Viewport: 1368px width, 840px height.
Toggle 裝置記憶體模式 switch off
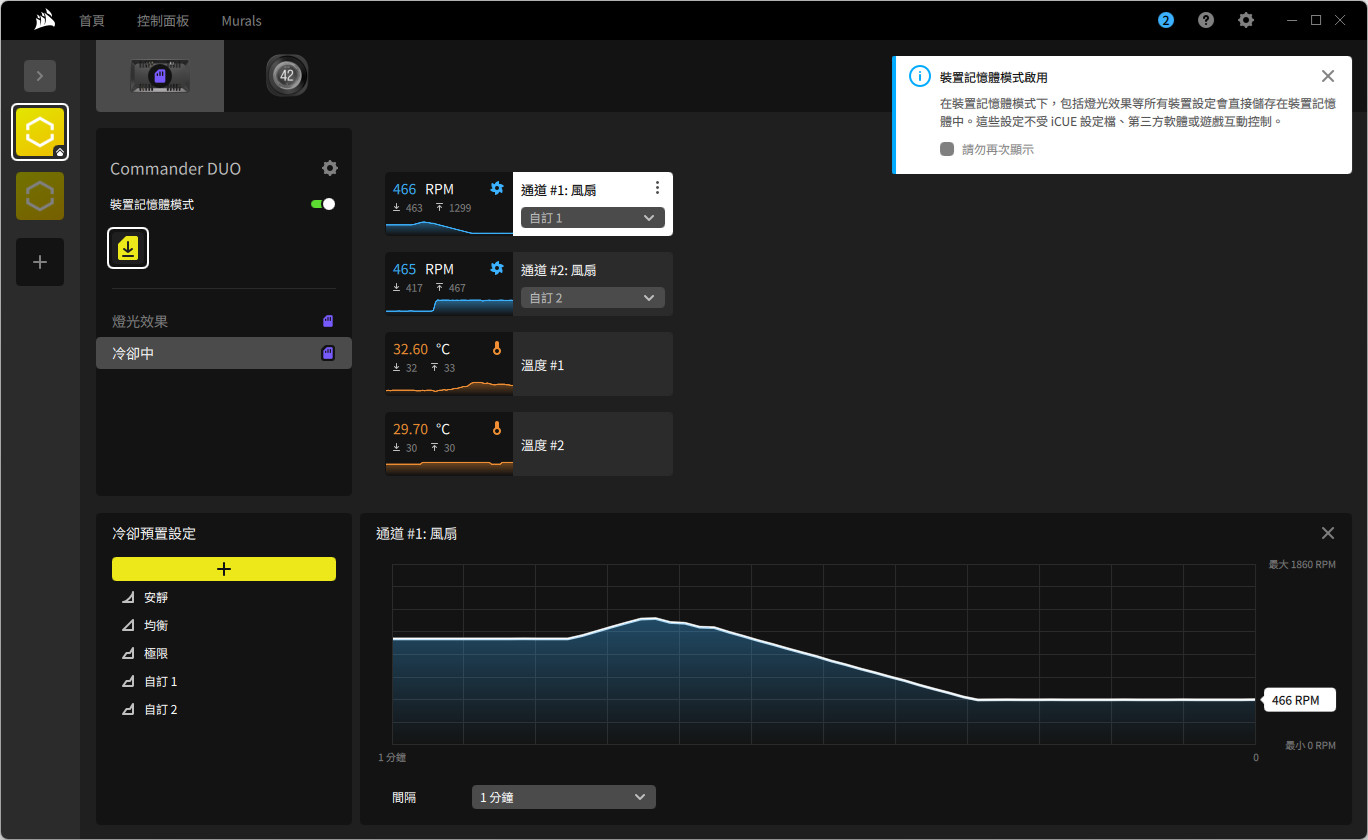(323, 204)
